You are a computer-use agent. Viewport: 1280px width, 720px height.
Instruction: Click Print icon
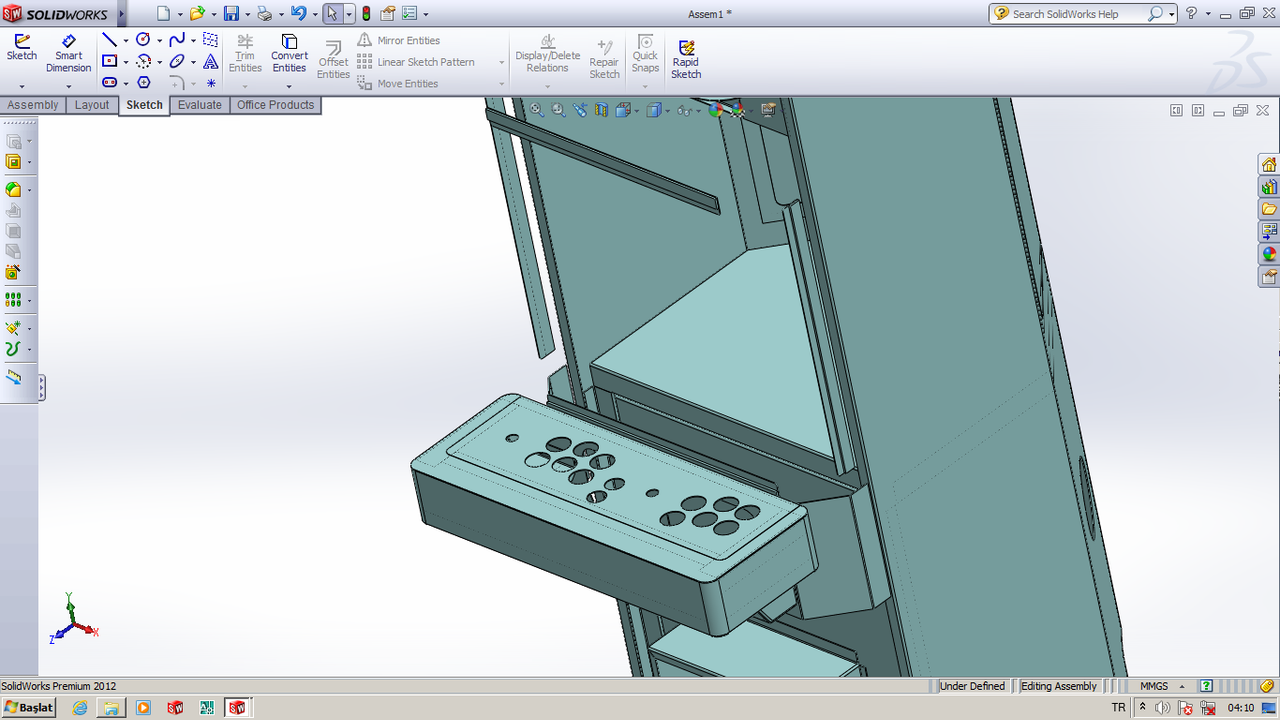pyautogui.click(x=264, y=13)
